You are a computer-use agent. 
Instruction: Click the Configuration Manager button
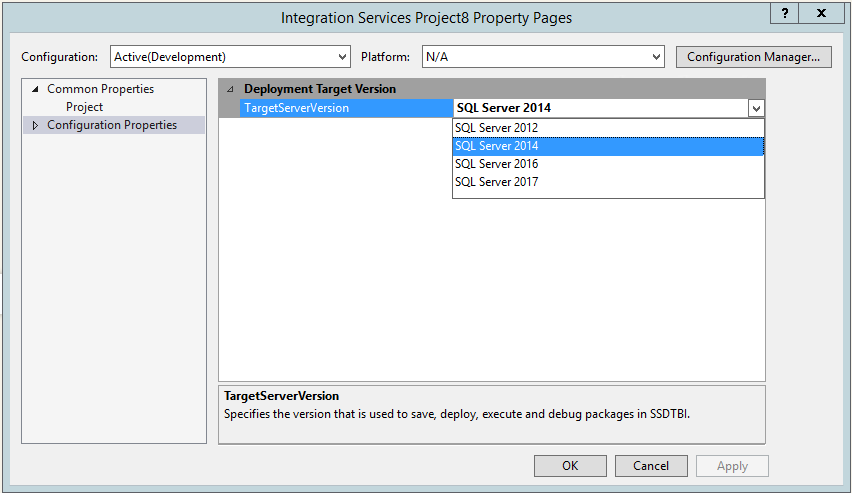pos(753,57)
